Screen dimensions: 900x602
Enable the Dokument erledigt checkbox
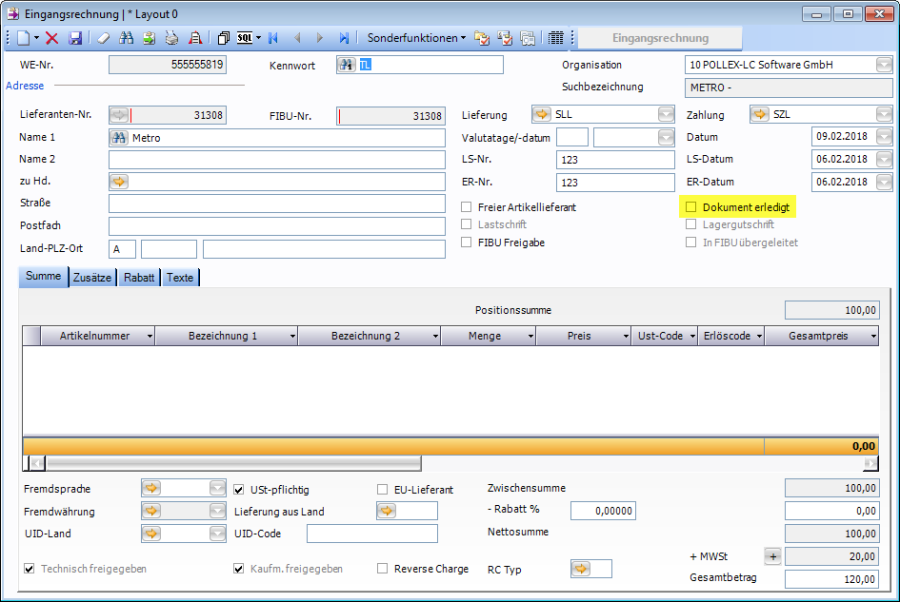[x=690, y=207]
